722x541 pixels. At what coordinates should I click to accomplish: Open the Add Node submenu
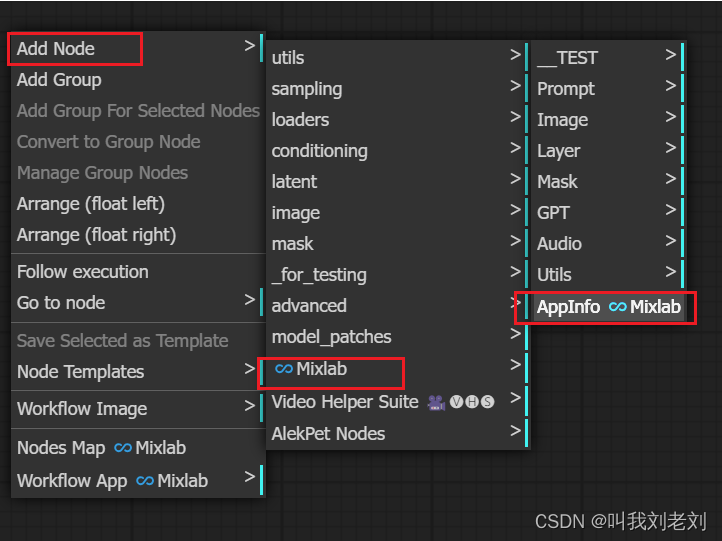137,48
